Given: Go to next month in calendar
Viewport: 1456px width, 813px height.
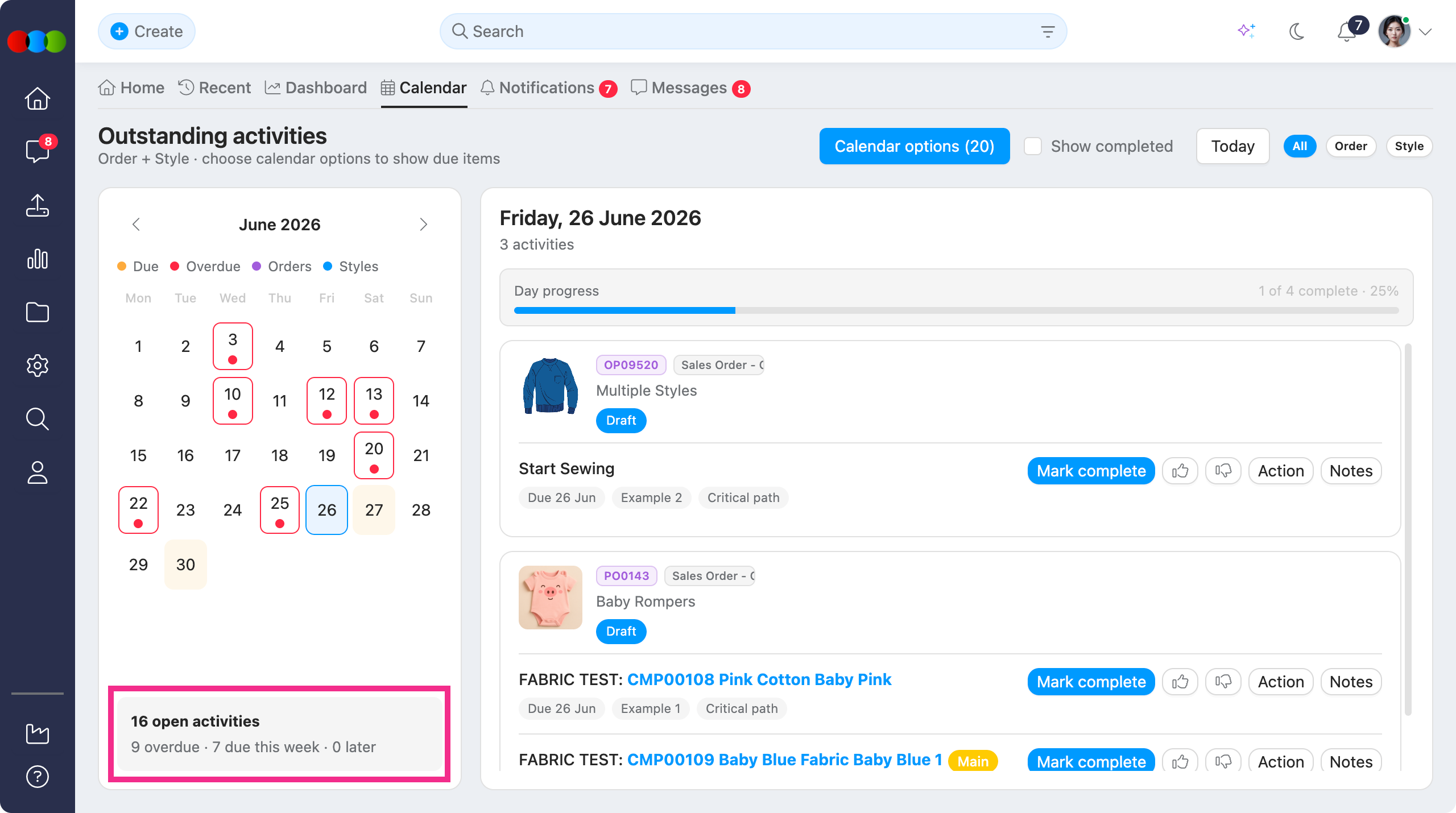Looking at the screenshot, I should (423, 225).
